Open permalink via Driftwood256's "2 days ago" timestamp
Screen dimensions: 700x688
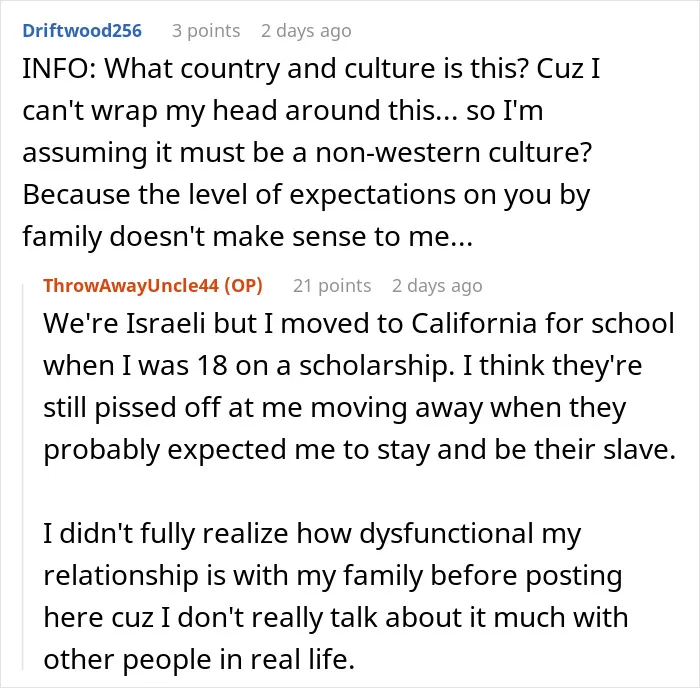[306, 31]
